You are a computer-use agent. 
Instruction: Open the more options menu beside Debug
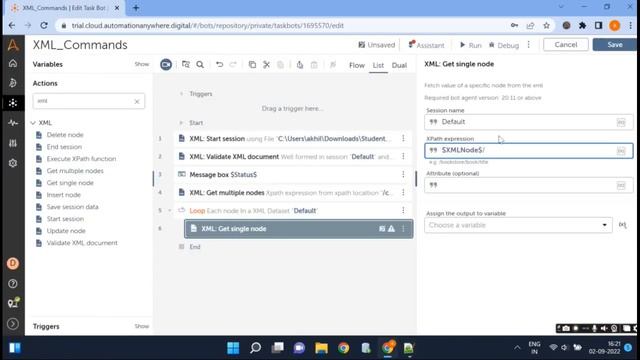point(529,44)
